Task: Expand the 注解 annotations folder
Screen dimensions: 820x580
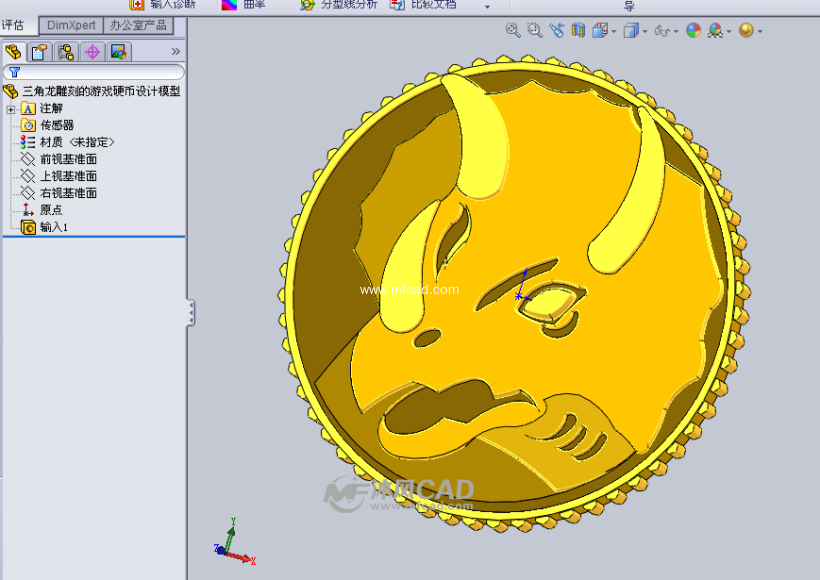Action: click(x=11, y=108)
